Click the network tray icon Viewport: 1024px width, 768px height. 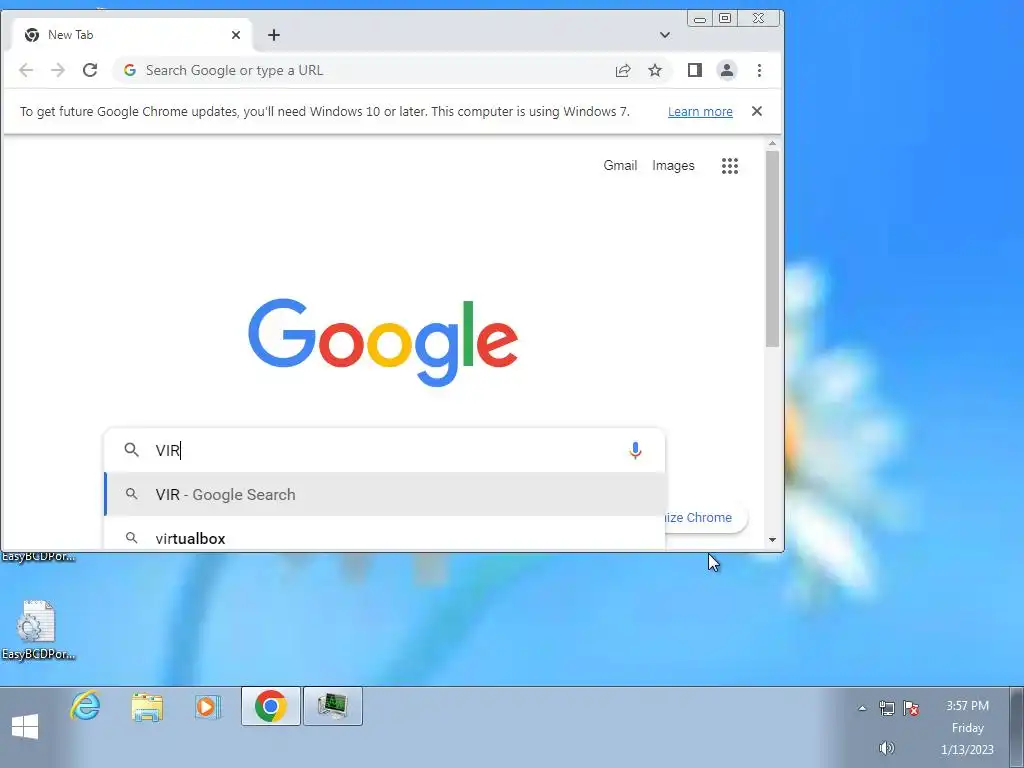click(887, 708)
